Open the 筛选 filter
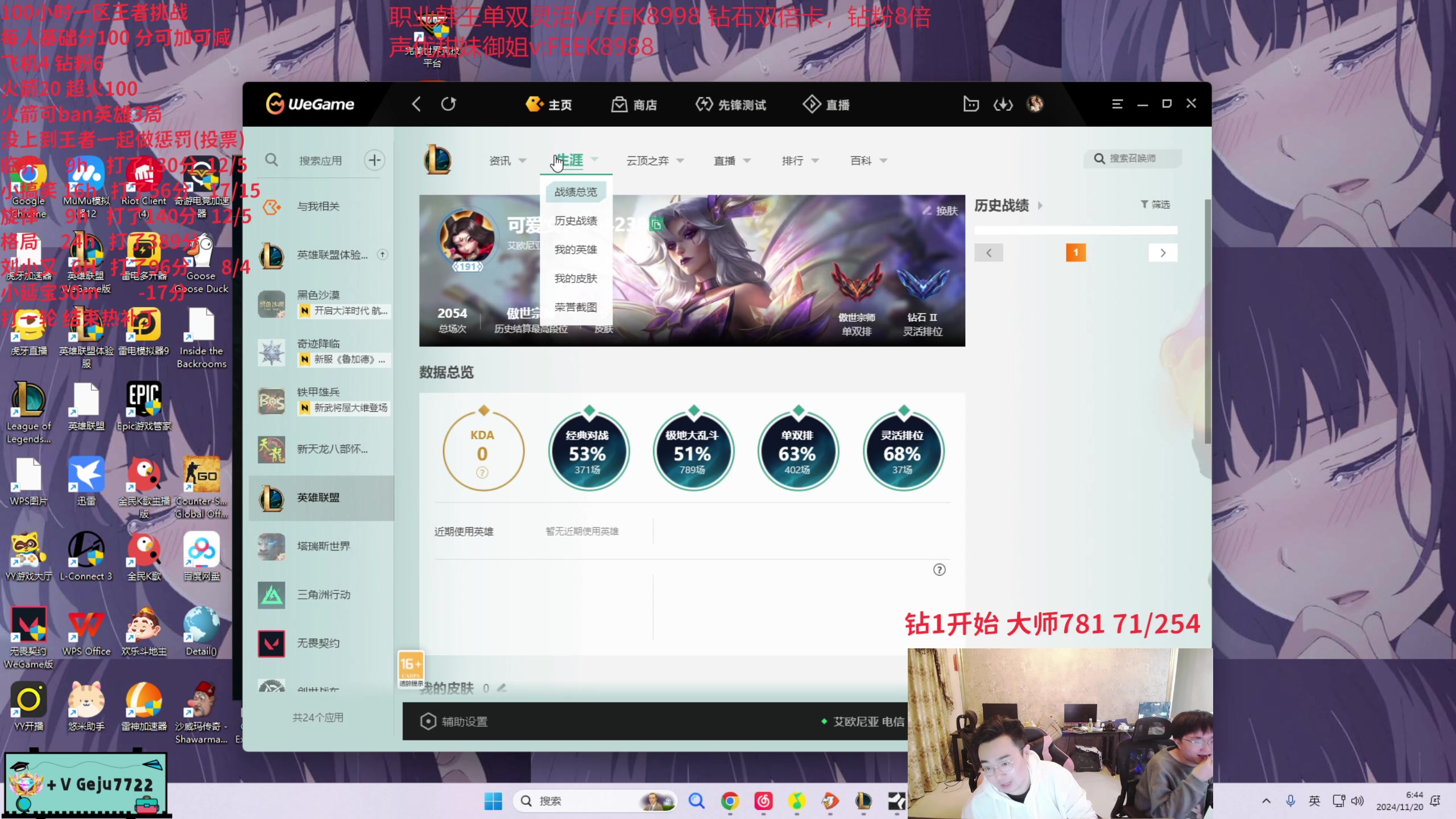Image resolution: width=1456 pixels, height=819 pixels. 1155,204
